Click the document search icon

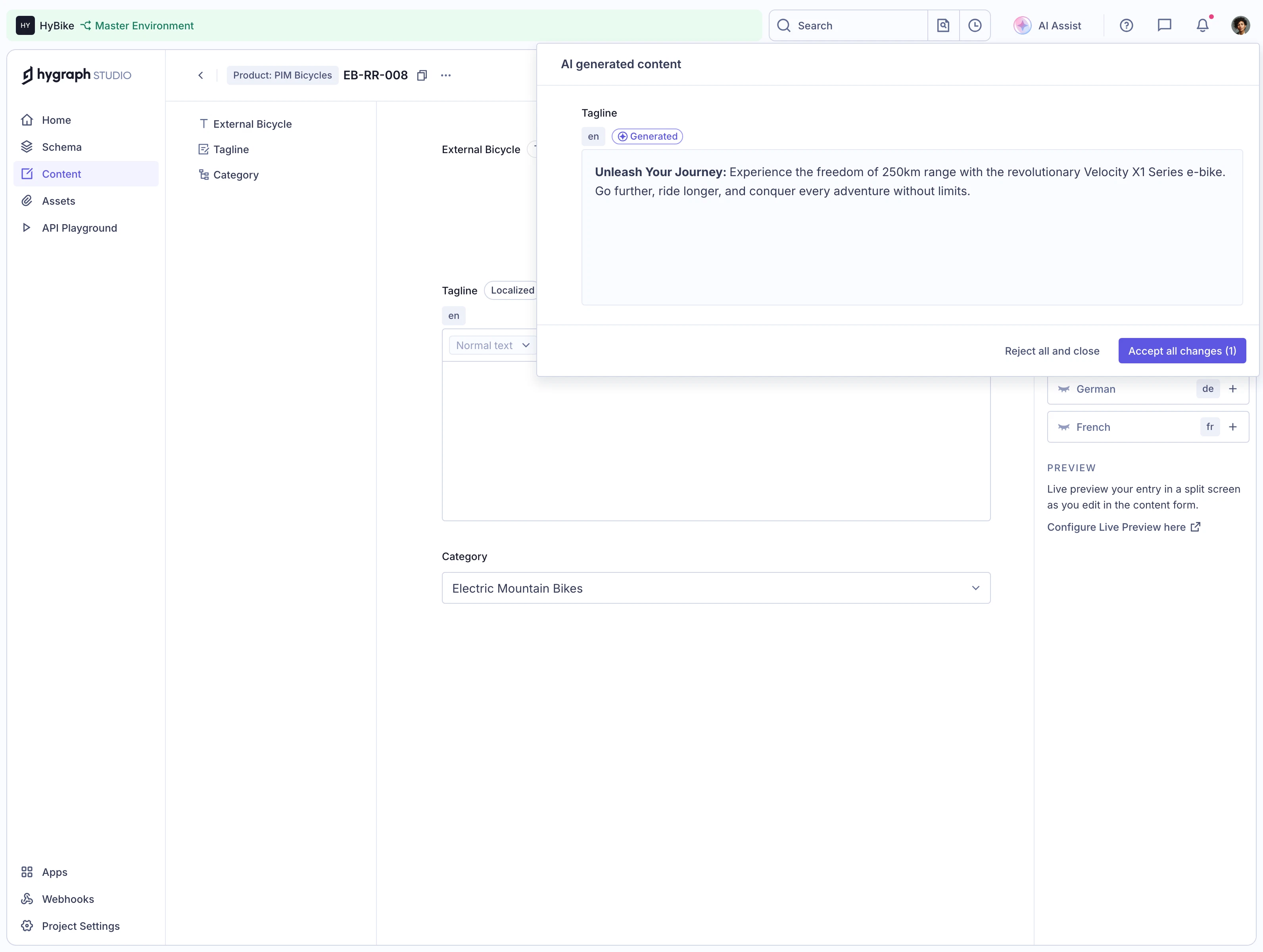click(942, 25)
